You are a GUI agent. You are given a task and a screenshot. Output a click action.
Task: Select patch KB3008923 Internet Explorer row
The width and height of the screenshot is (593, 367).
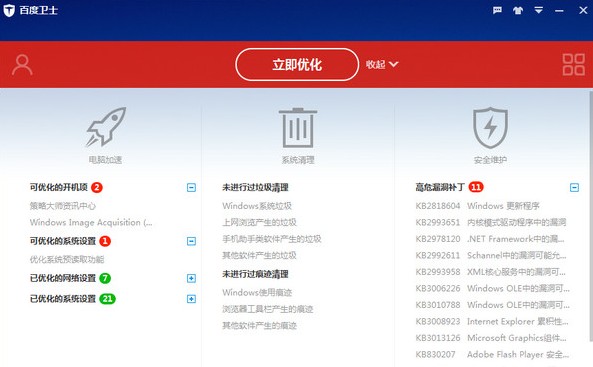tap(492, 322)
